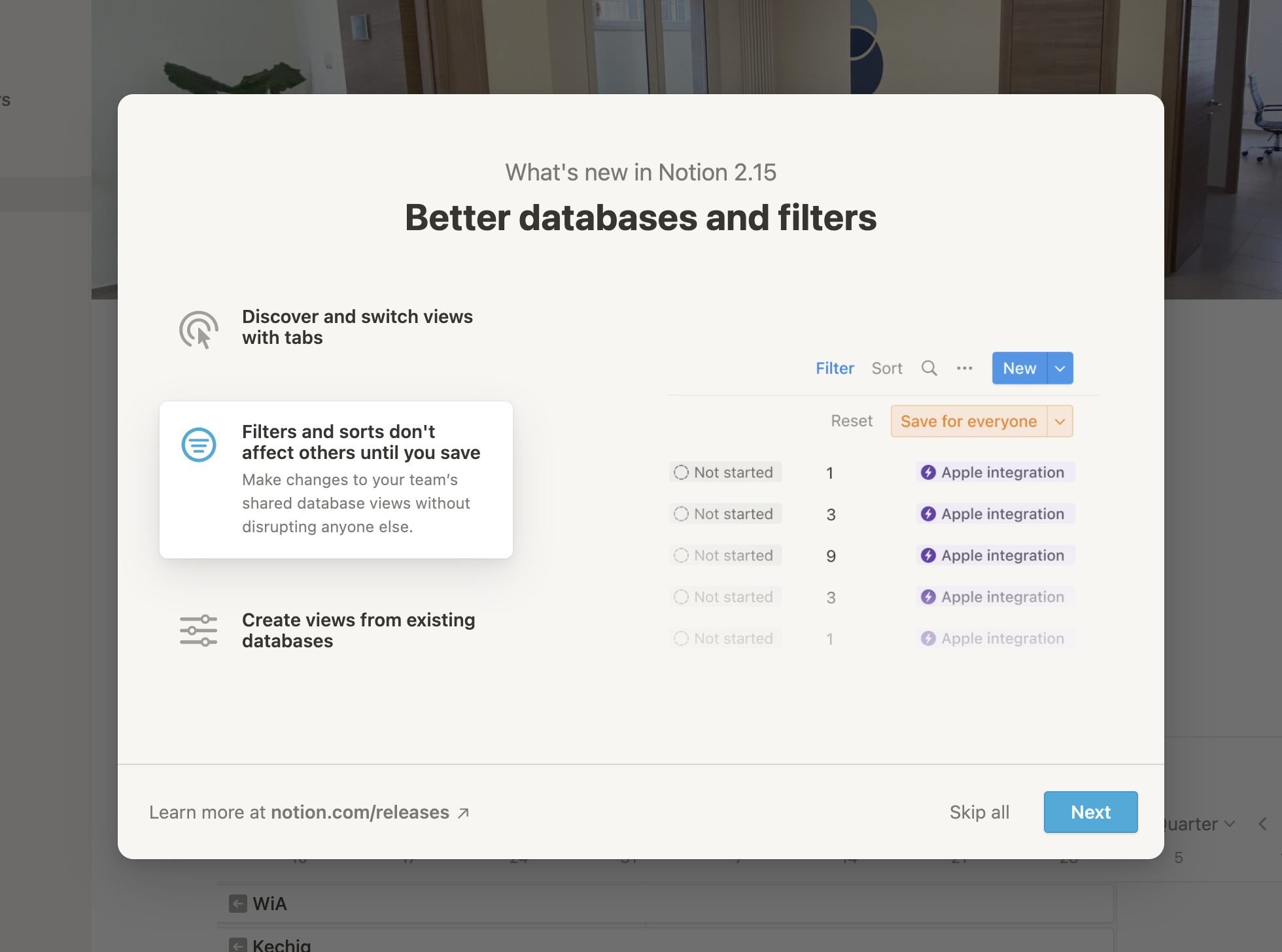1282x952 pixels.
Task: Expand the Save for everyone dropdown arrow
Action: [1060, 421]
